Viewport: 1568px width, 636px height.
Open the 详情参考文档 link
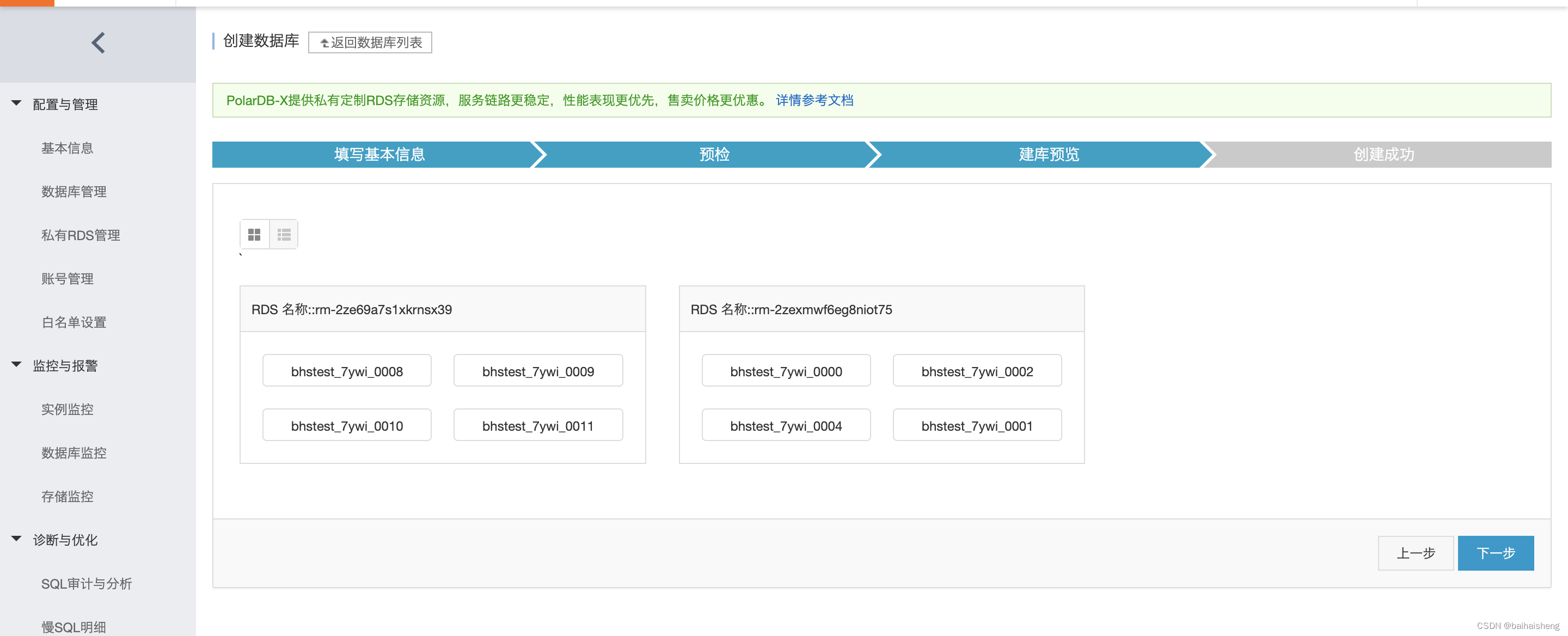pyautogui.click(x=814, y=100)
